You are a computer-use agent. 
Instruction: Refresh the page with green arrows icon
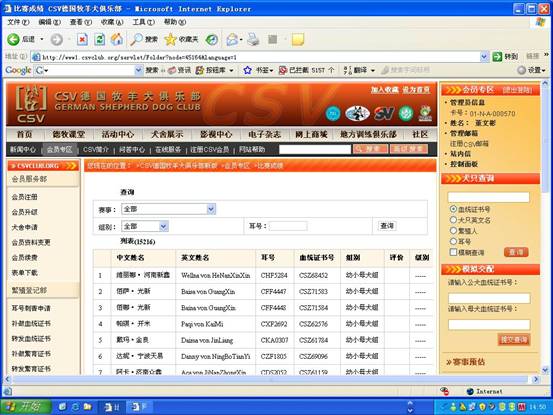(x=99, y=39)
